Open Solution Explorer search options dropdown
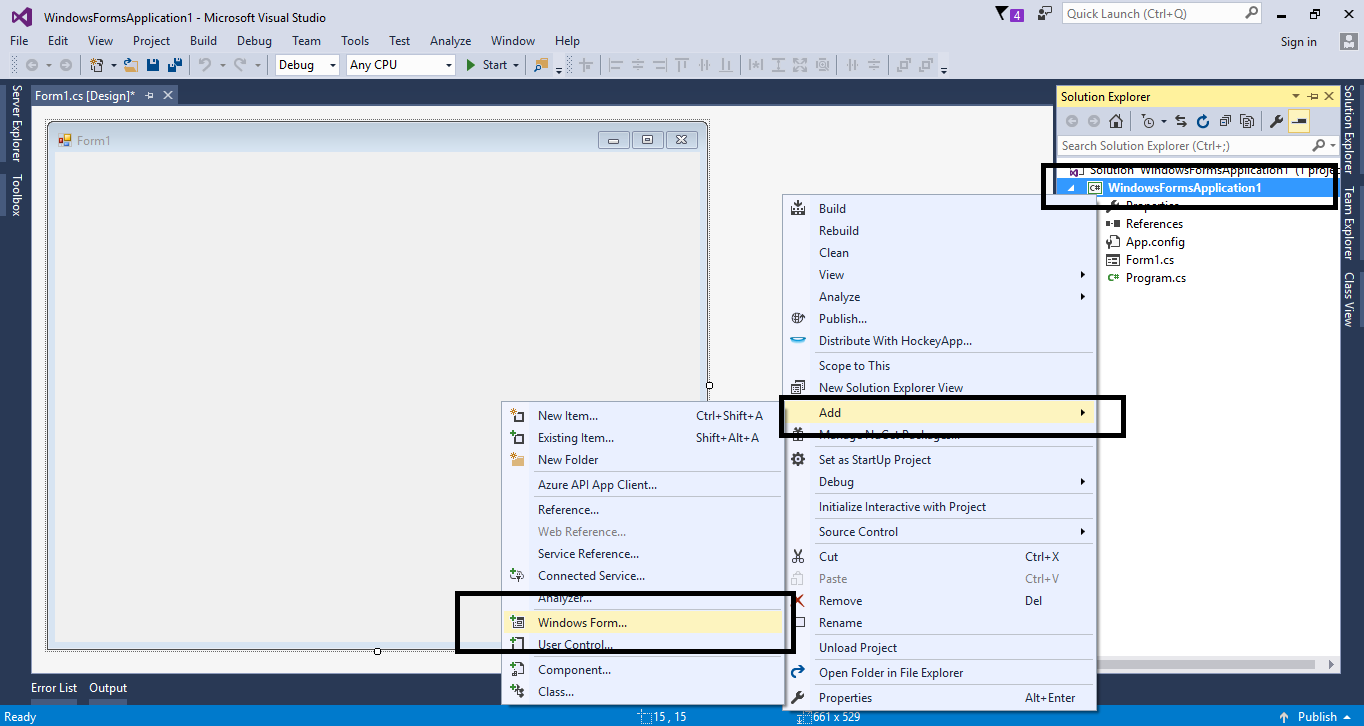The height and width of the screenshot is (726, 1364). tap(1333, 146)
